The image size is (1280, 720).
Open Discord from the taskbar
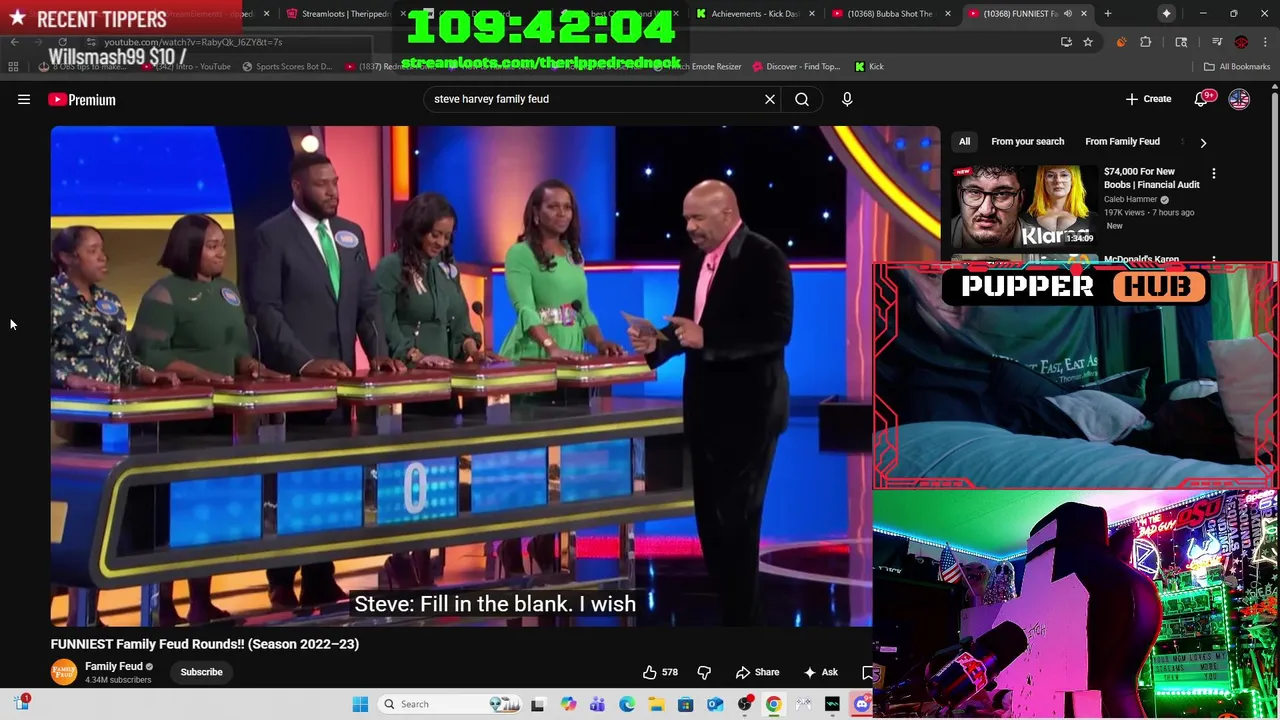[861, 704]
